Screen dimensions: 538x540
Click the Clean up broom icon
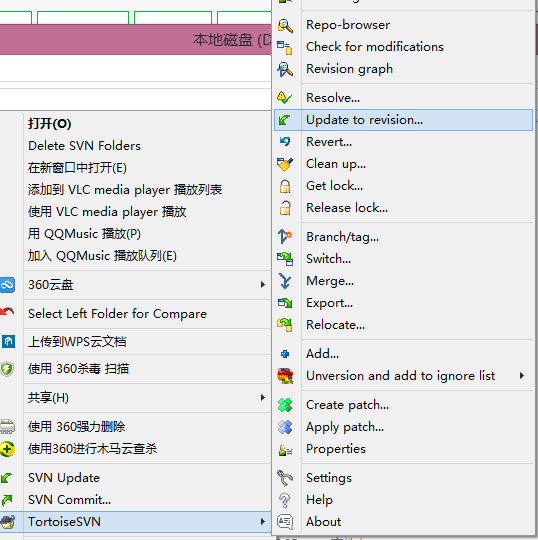pyautogui.click(x=285, y=164)
